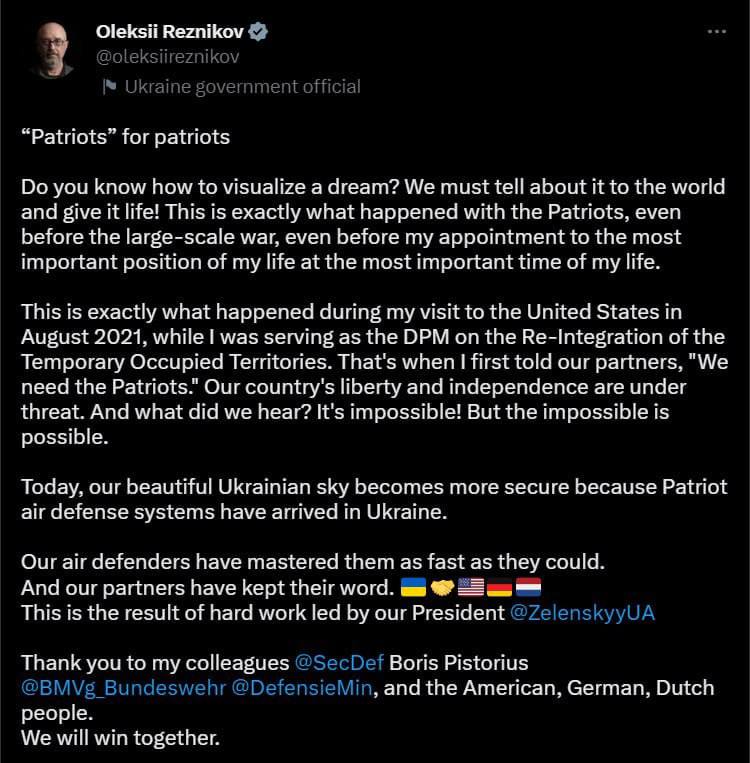Viewport: 750px width, 763px height.
Task: Open the @ZelenskyyUA mention
Action: (582, 612)
